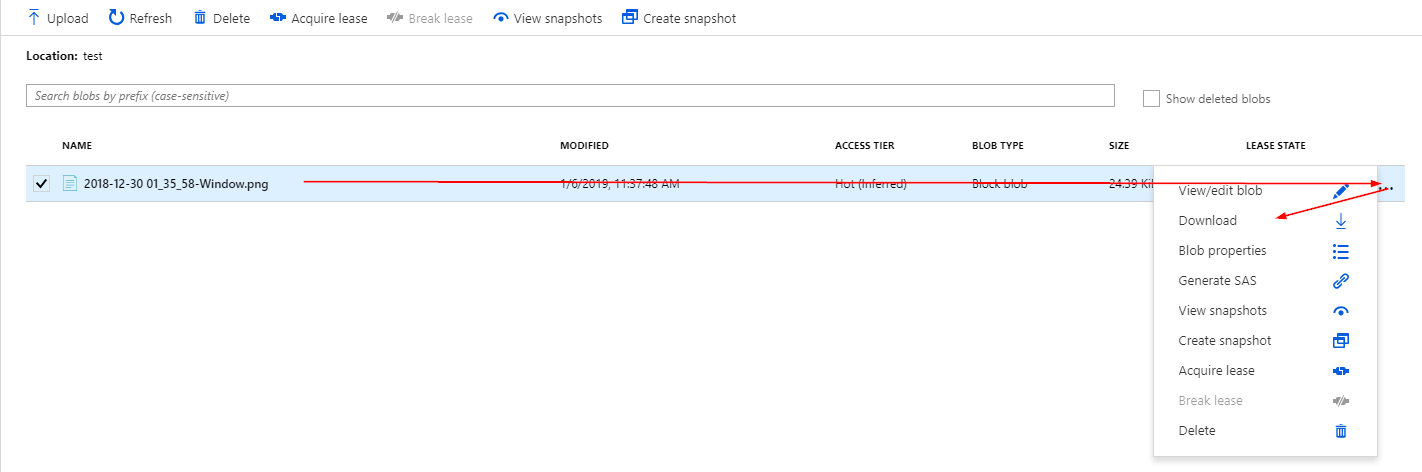This screenshot has height=472, width=1422.
Task: Sort by the MODIFIED column header
Action: tap(584, 146)
